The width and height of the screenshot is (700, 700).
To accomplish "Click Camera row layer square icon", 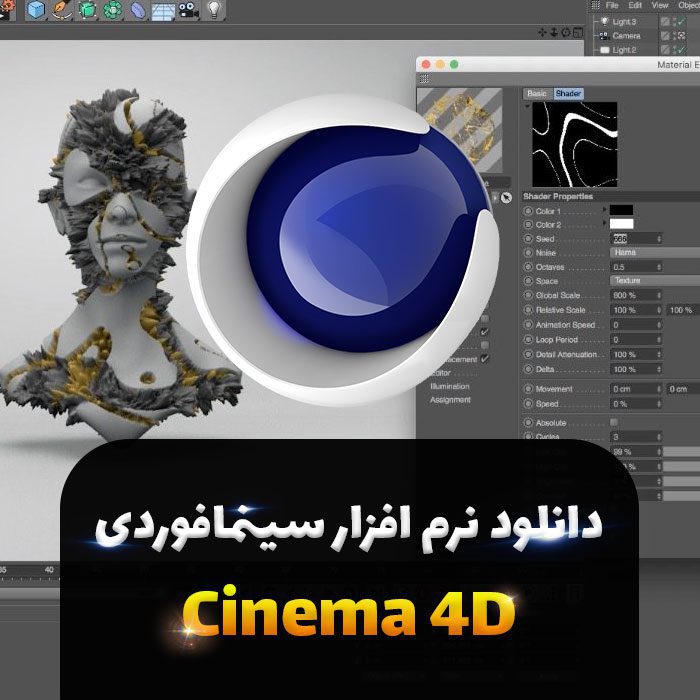I will point(665,36).
